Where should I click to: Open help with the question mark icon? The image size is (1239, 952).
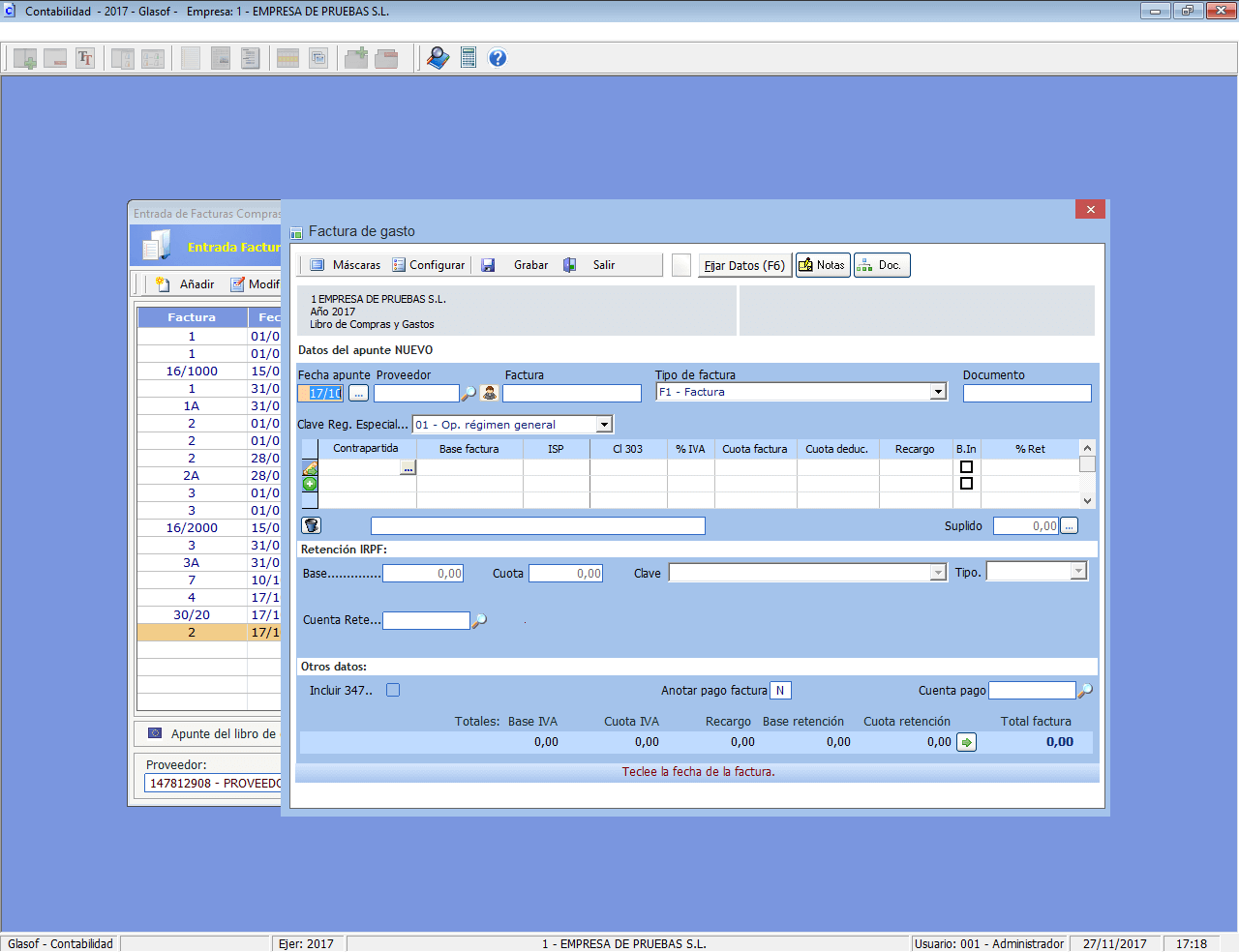(x=498, y=58)
